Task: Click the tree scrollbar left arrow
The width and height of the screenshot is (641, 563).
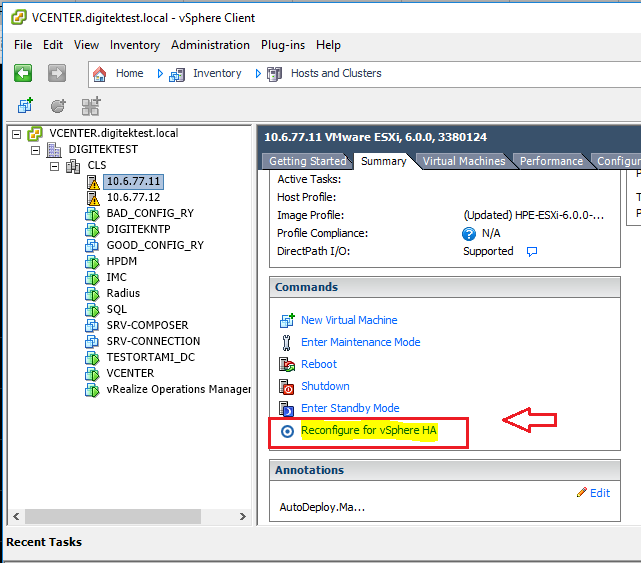Action: coord(16,516)
